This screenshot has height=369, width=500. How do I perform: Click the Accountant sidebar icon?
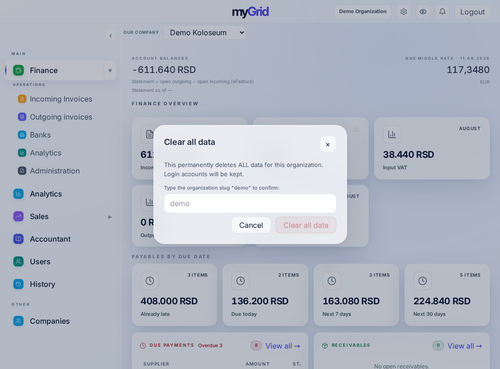click(x=18, y=239)
